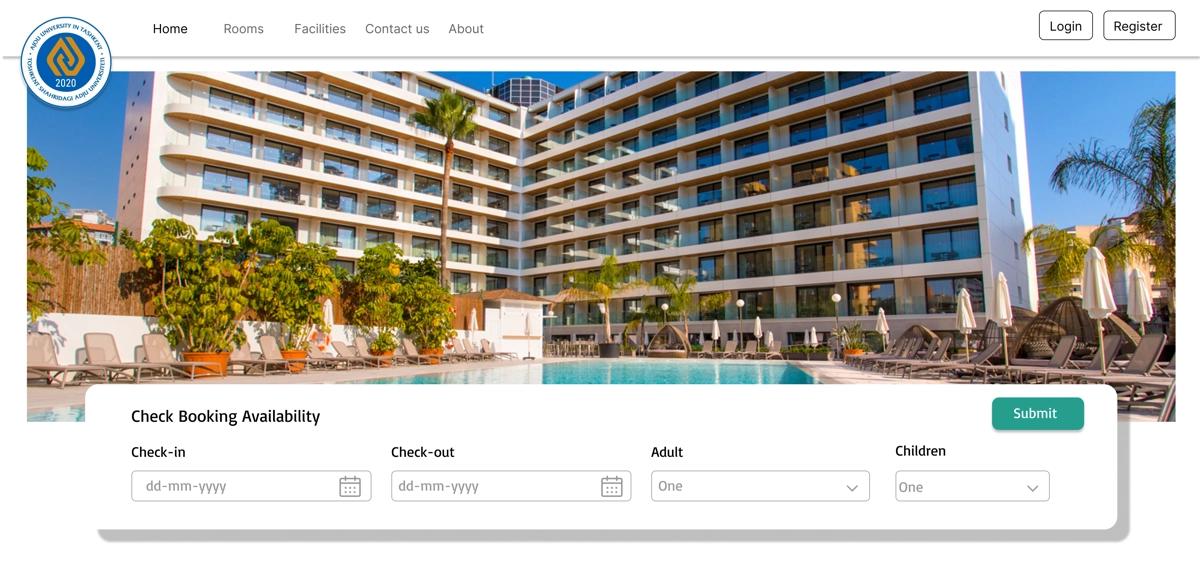The width and height of the screenshot is (1200, 567).
Task: Expand the Adult dropdown chevron
Action: click(852, 488)
